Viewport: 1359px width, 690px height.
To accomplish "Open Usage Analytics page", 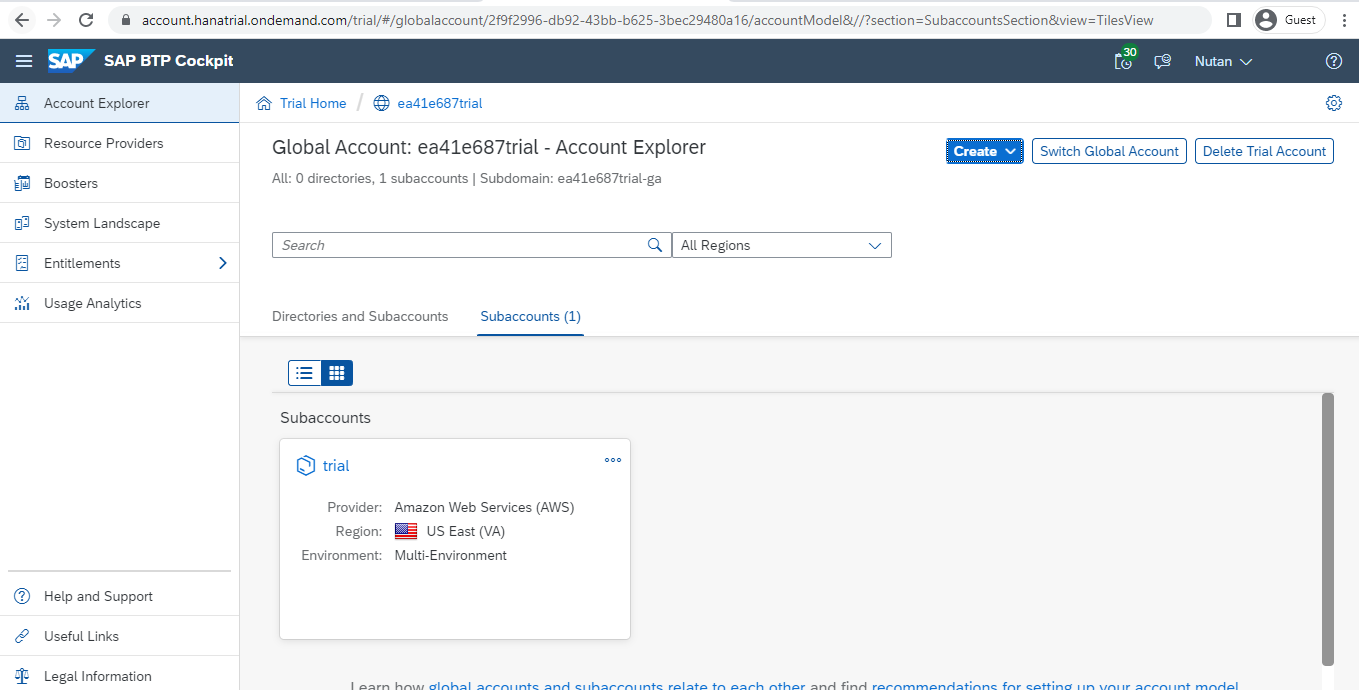I will (x=119, y=303).
